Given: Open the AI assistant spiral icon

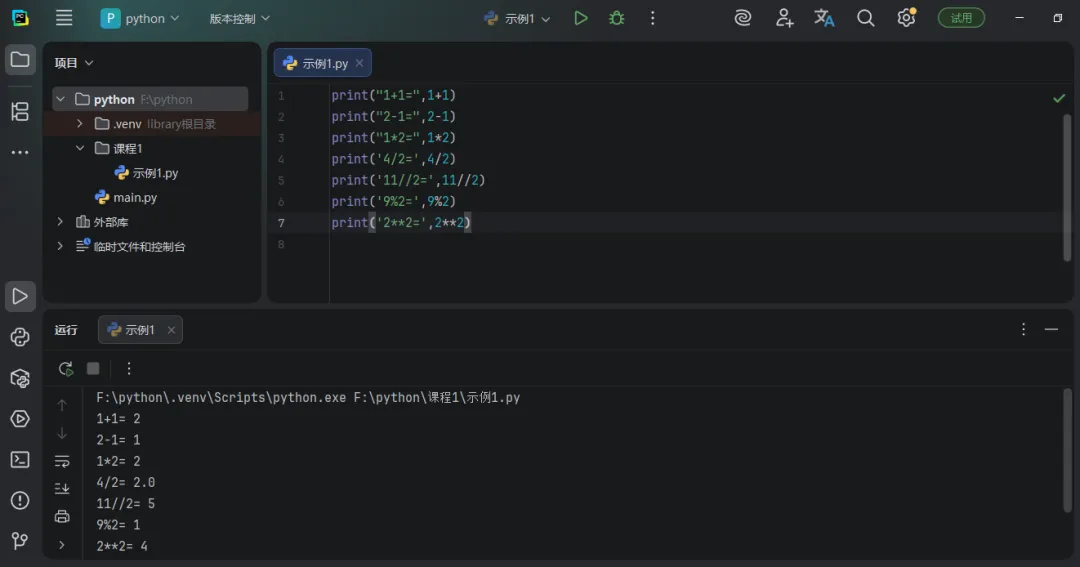Looking at the screenshot, I should point(742,18).
